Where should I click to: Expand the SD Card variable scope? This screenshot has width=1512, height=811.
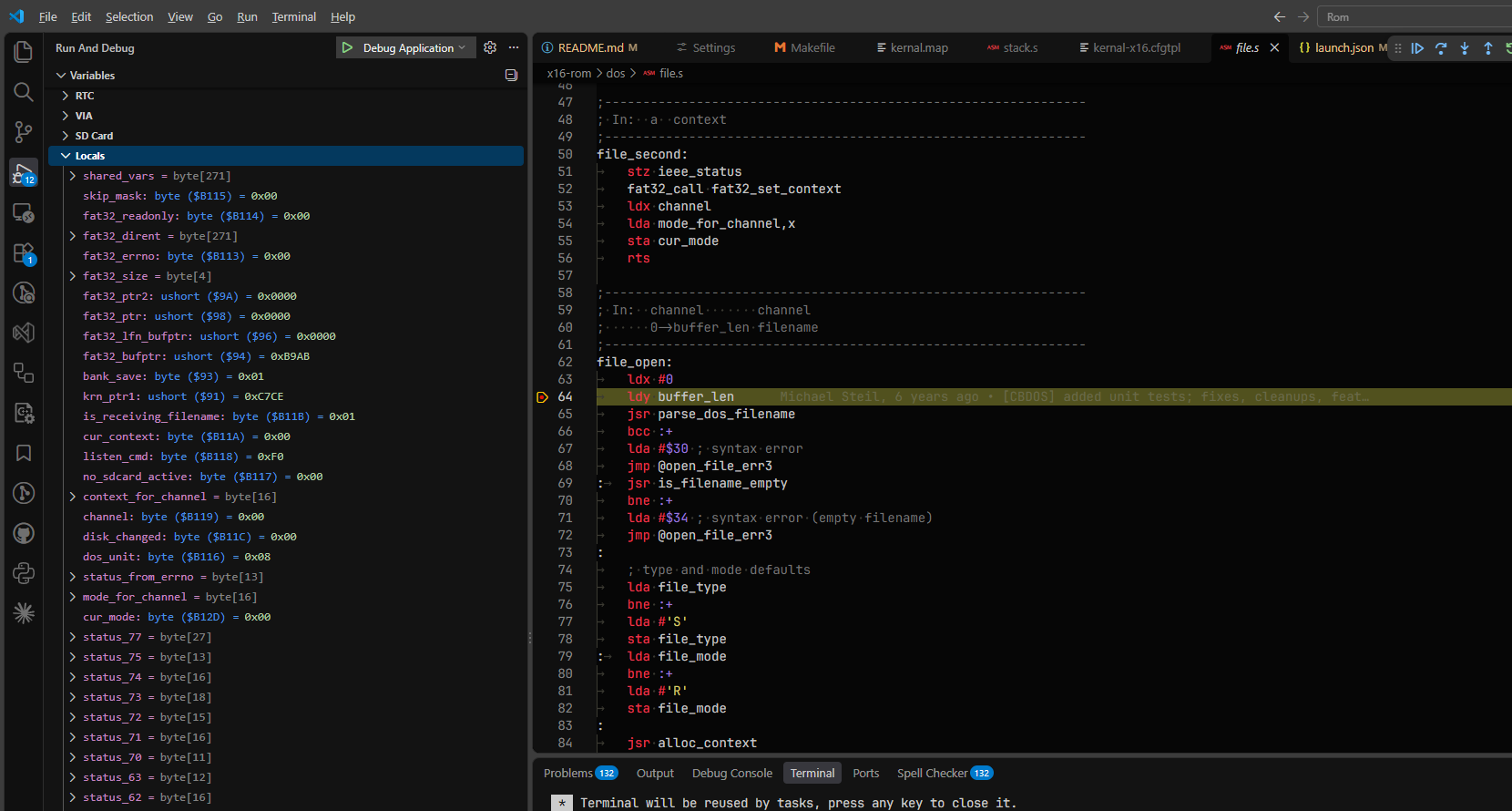coord(66,135)
